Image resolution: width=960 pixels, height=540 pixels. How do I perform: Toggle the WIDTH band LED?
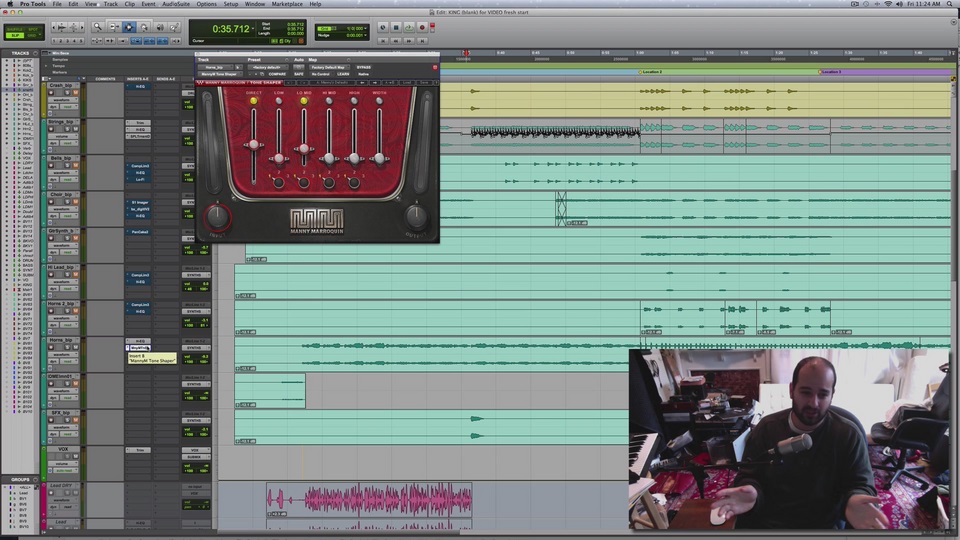[379, 100]
